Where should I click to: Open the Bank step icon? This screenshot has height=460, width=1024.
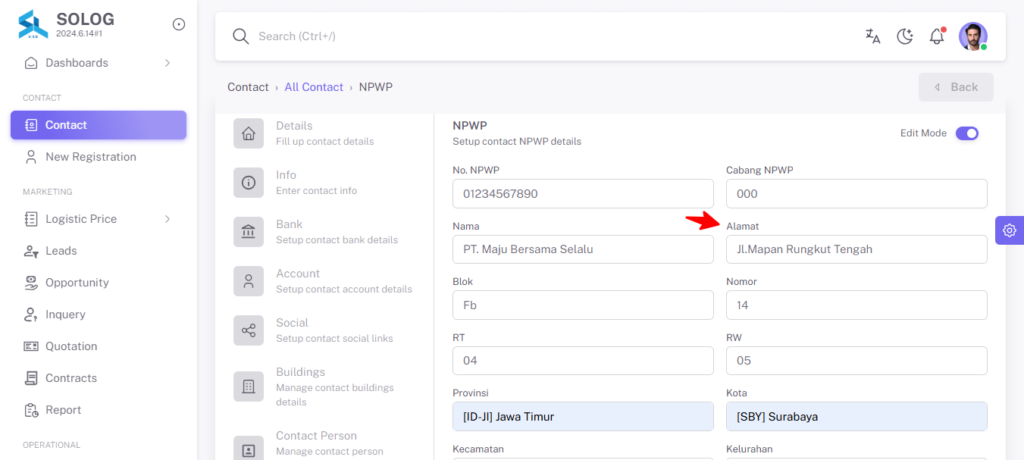pyautogui.click(x=248, y=232)
